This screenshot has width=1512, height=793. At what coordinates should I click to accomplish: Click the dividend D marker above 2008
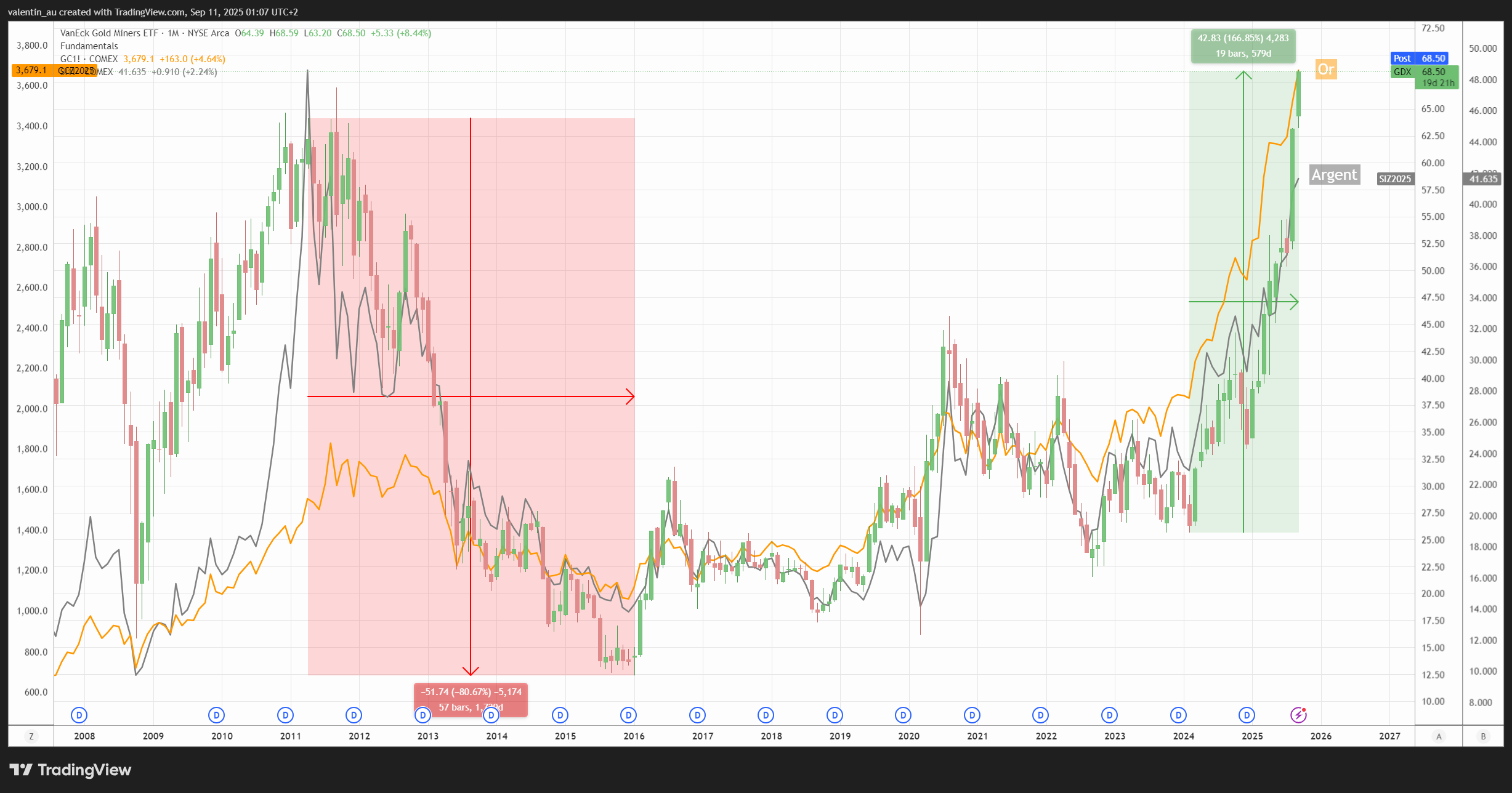coord(79,715)
